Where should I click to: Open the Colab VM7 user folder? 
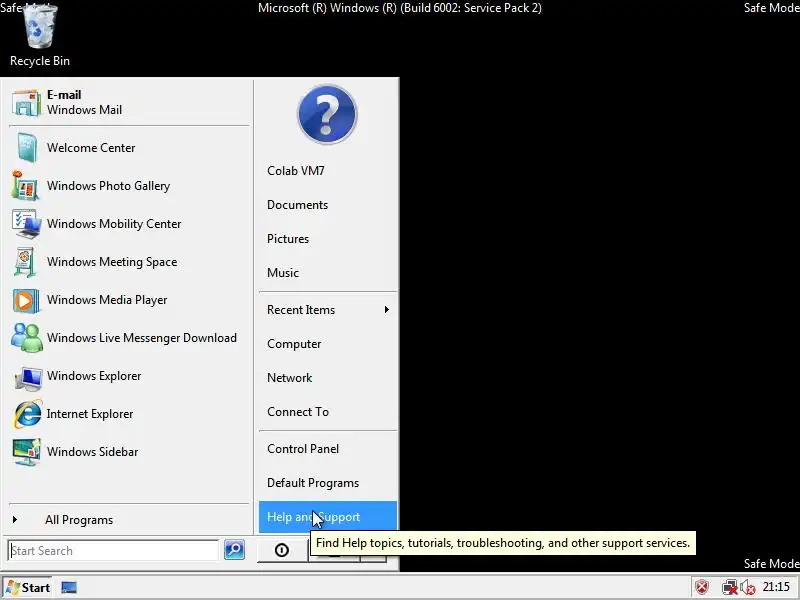[296, 171]
